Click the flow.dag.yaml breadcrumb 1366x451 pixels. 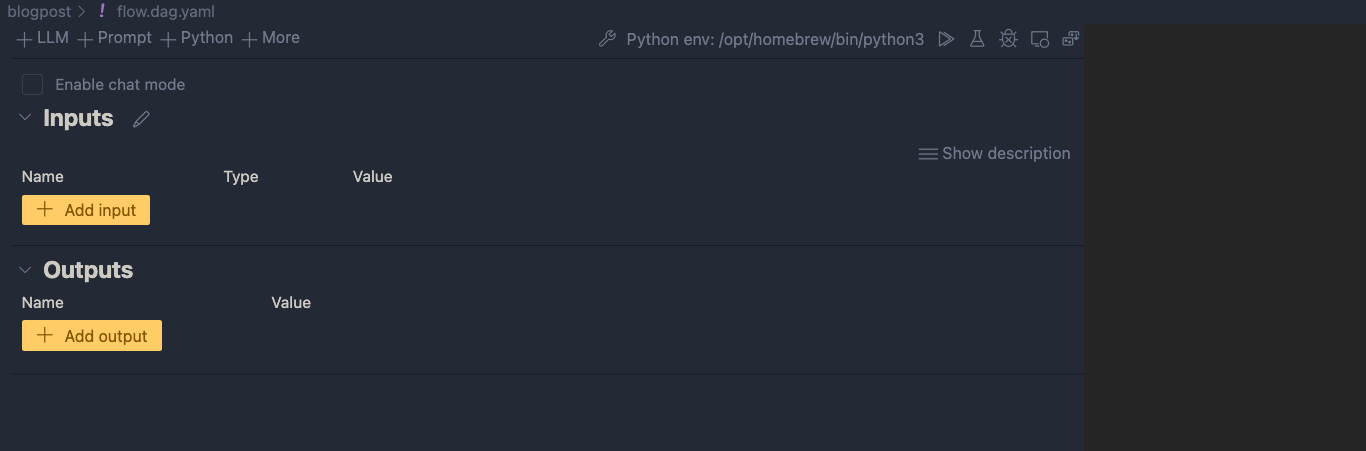click(x=165, y=12)
